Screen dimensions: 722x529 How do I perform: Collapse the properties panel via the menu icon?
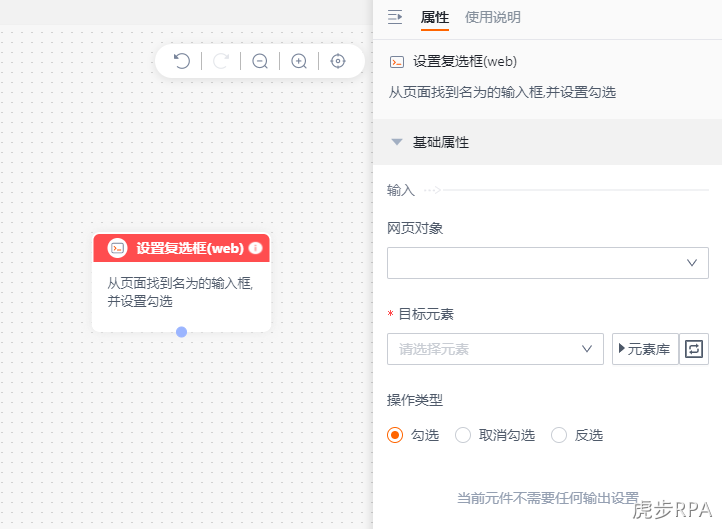tap(395, 17)
